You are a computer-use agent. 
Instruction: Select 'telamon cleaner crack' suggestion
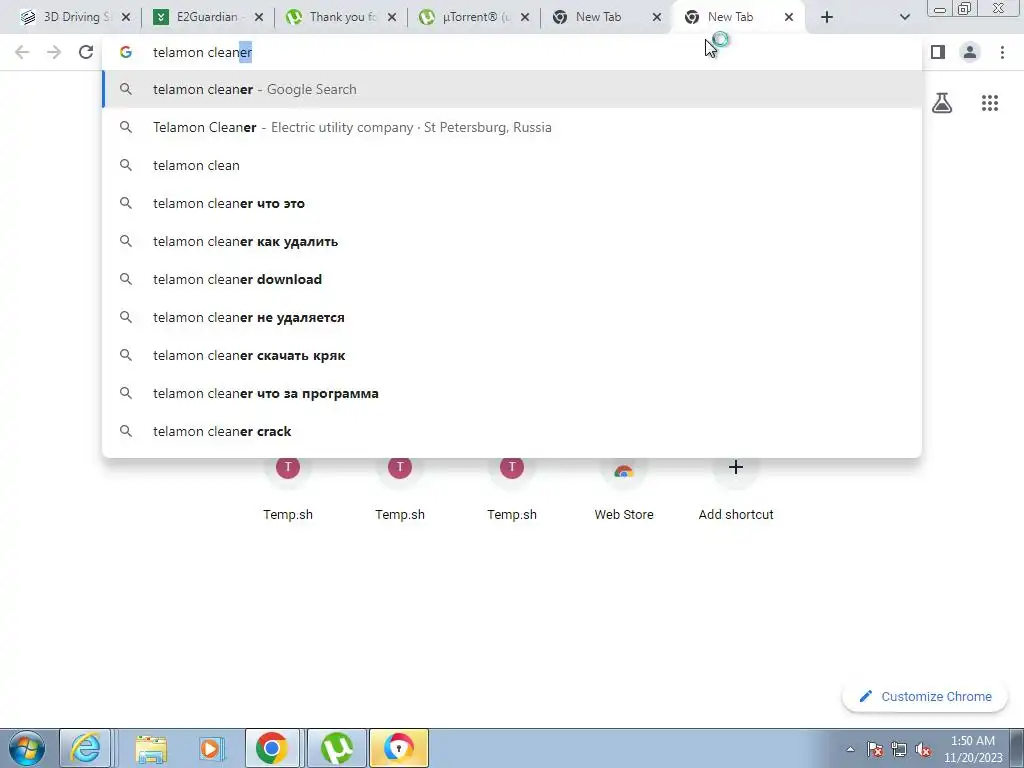pos(512,431)
